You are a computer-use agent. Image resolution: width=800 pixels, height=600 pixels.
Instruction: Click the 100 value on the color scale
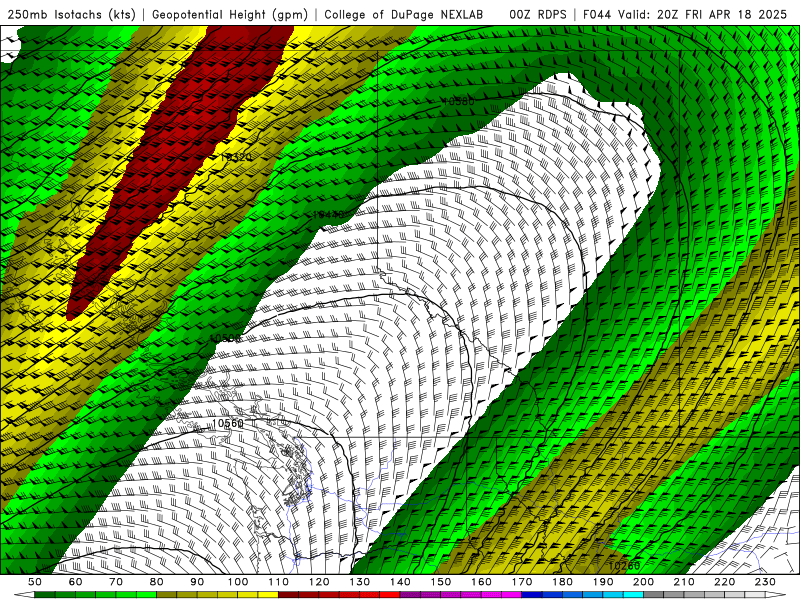(238, 582)
